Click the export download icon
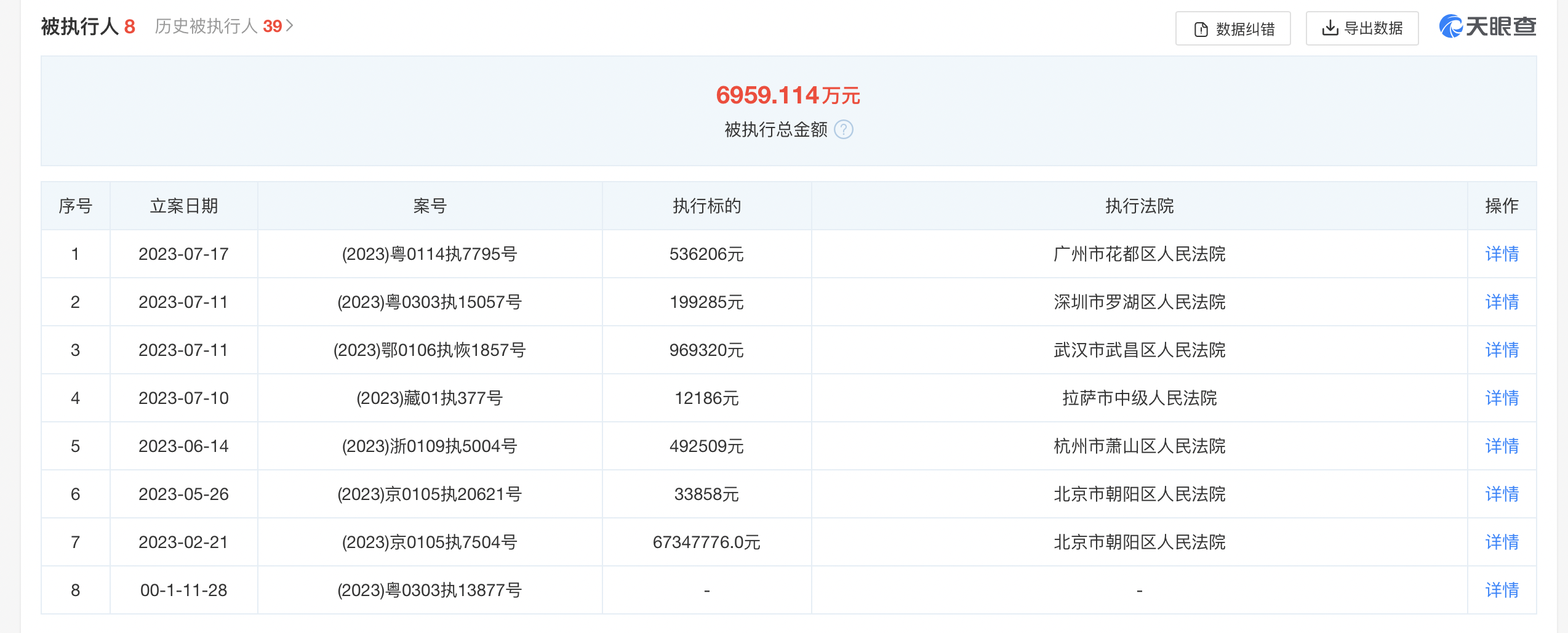Screen dimensions: 1568x633 tap(1330, 28)
